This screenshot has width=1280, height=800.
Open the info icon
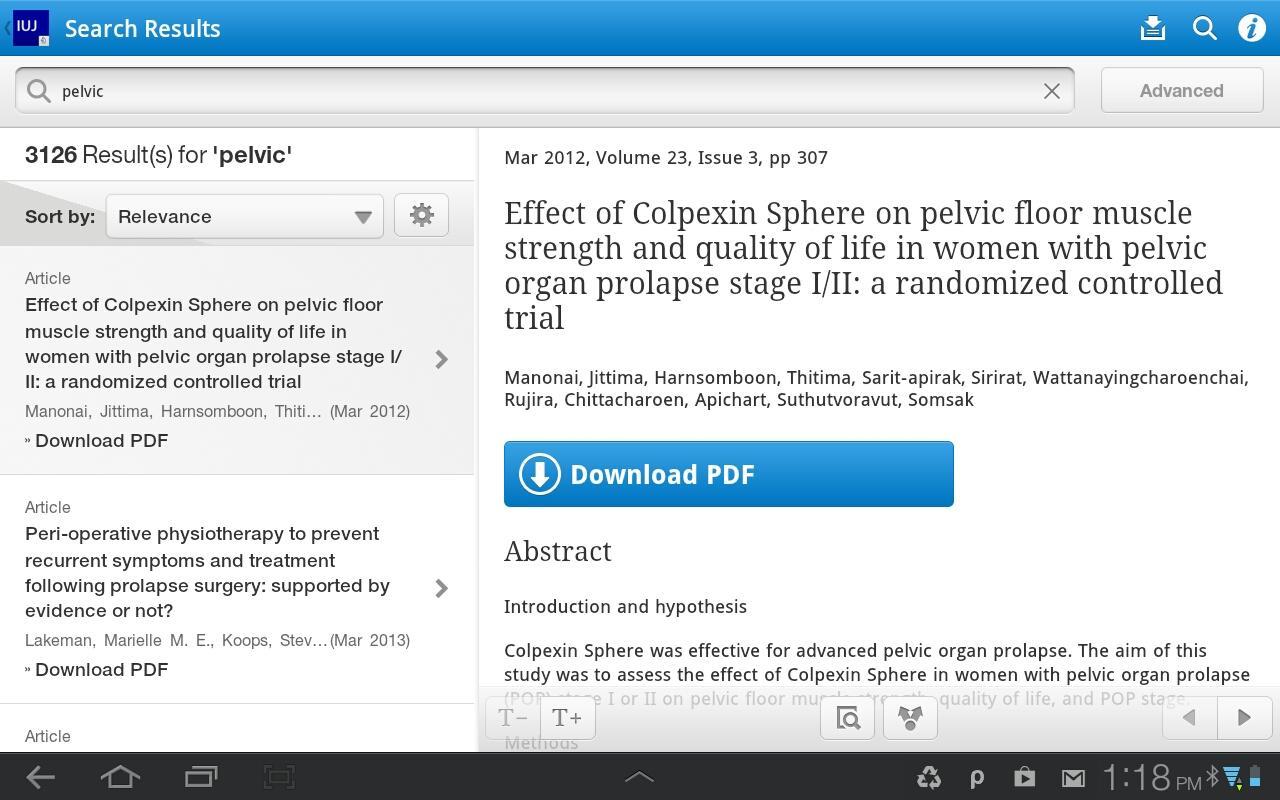click(1252, 28)
